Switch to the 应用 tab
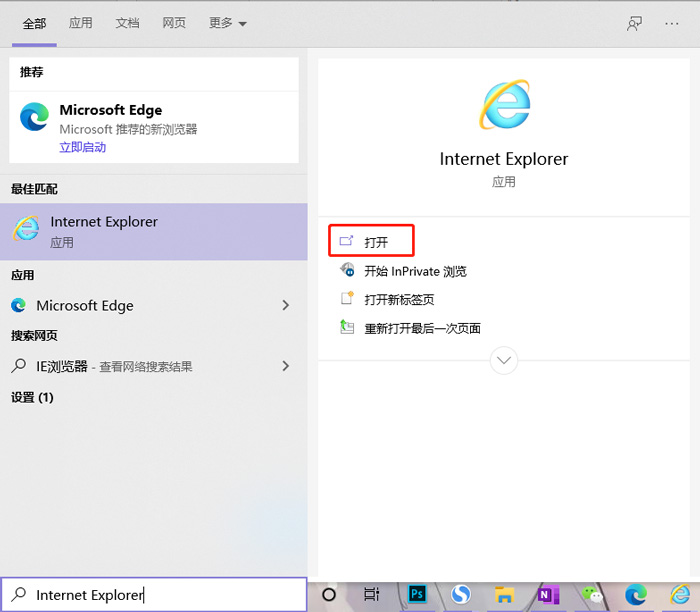700x612 pixels. pyautogui.click(x=81, y=23)
